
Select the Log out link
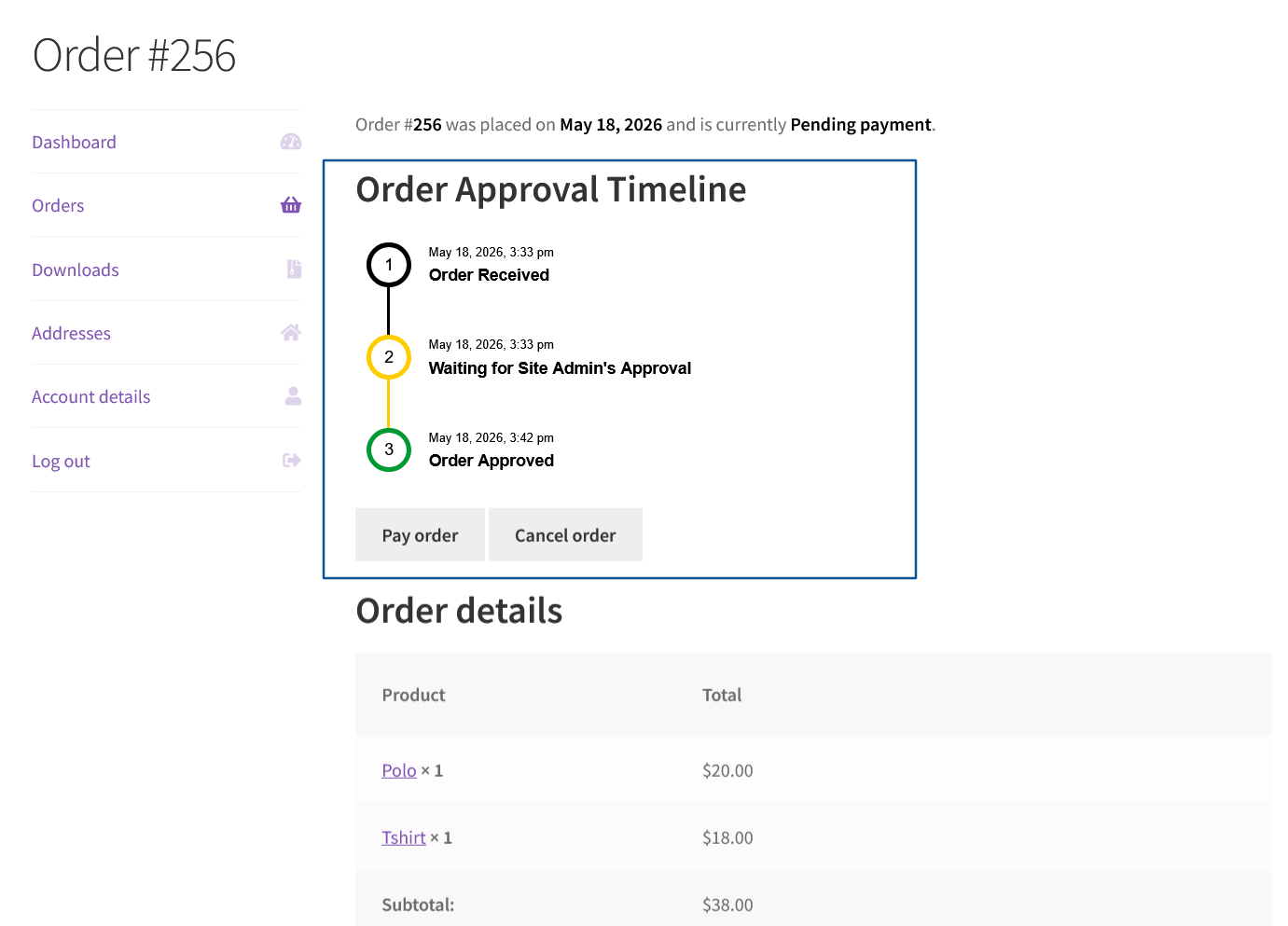(x=61, y=461)
